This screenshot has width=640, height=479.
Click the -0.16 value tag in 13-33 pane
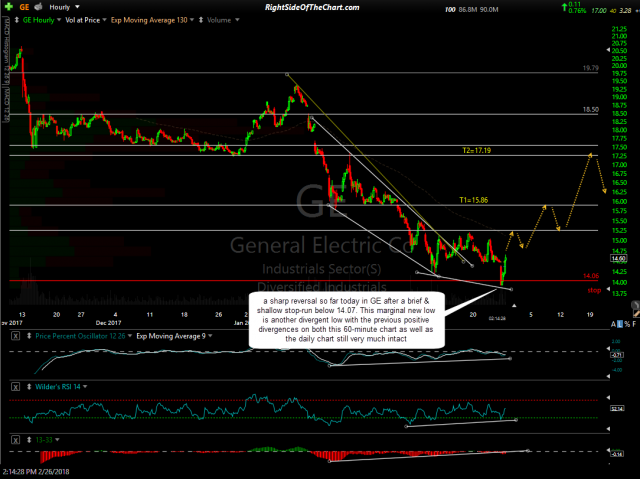pos(617,454)
